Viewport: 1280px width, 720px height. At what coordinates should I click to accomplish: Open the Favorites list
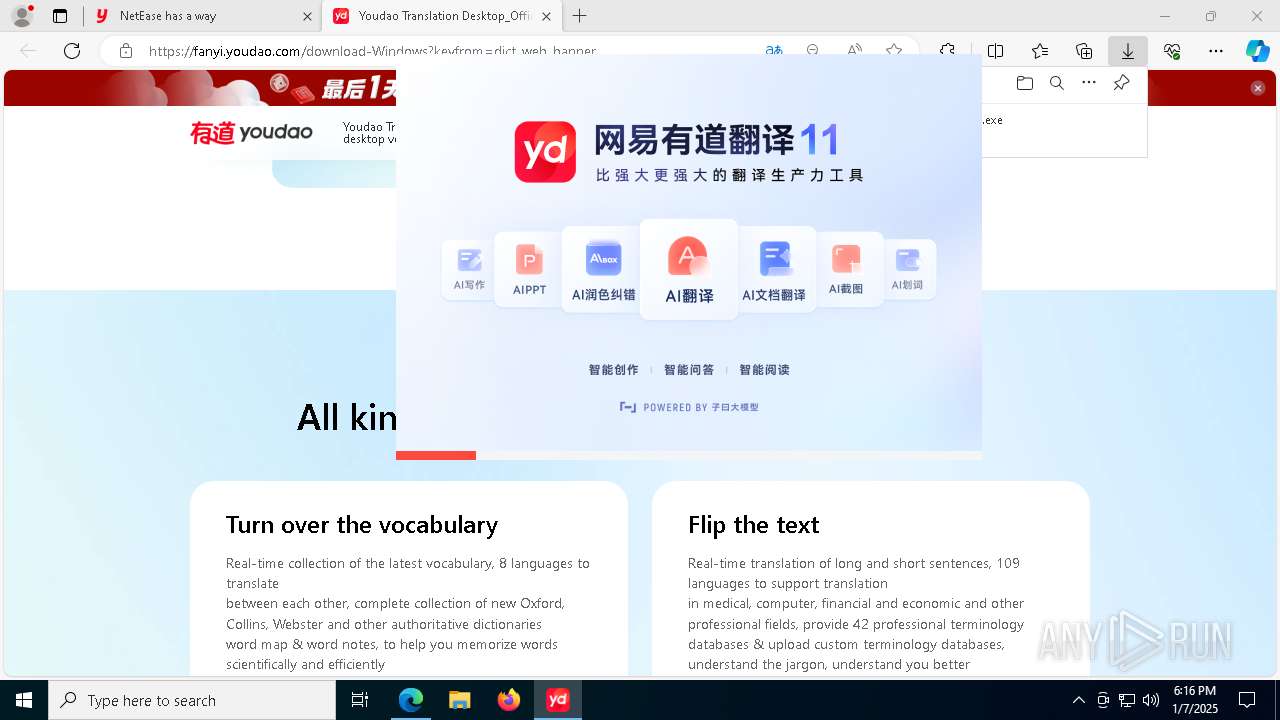click(1039, 51)
